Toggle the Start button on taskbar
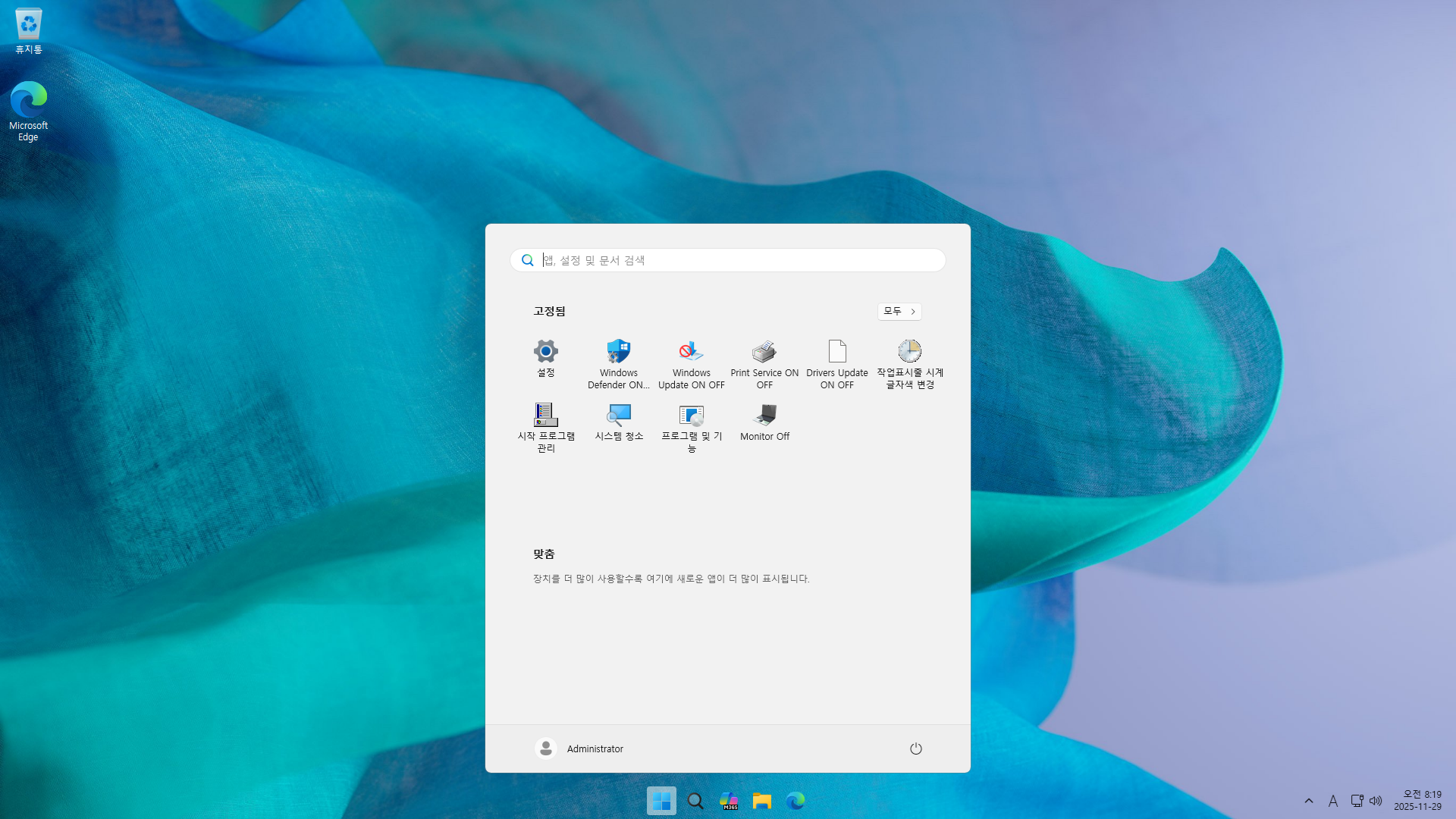Viewport: 1456px width, 819px height. click(x=661, y=801)
